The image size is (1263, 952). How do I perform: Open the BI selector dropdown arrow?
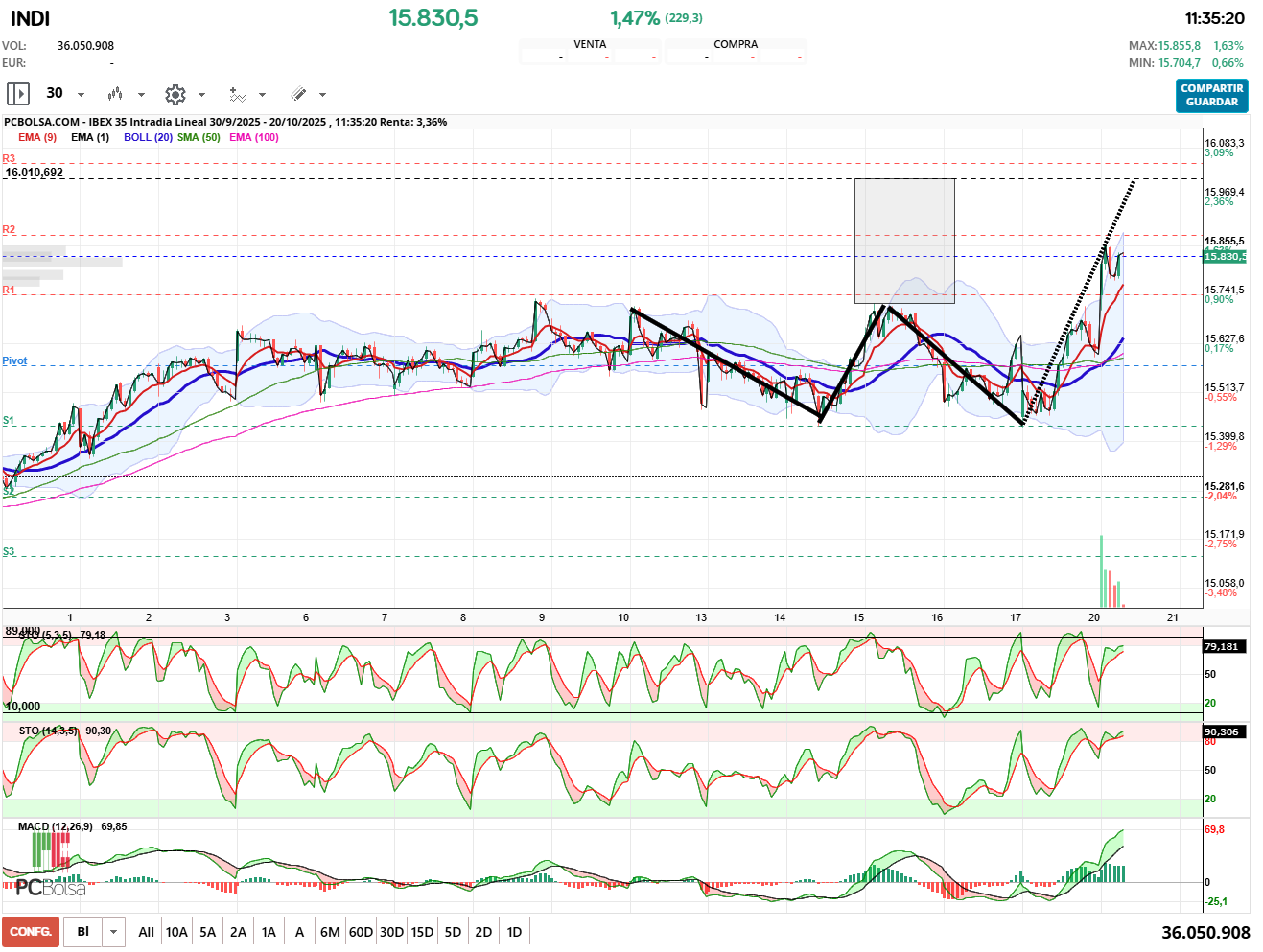coord(114,932)
